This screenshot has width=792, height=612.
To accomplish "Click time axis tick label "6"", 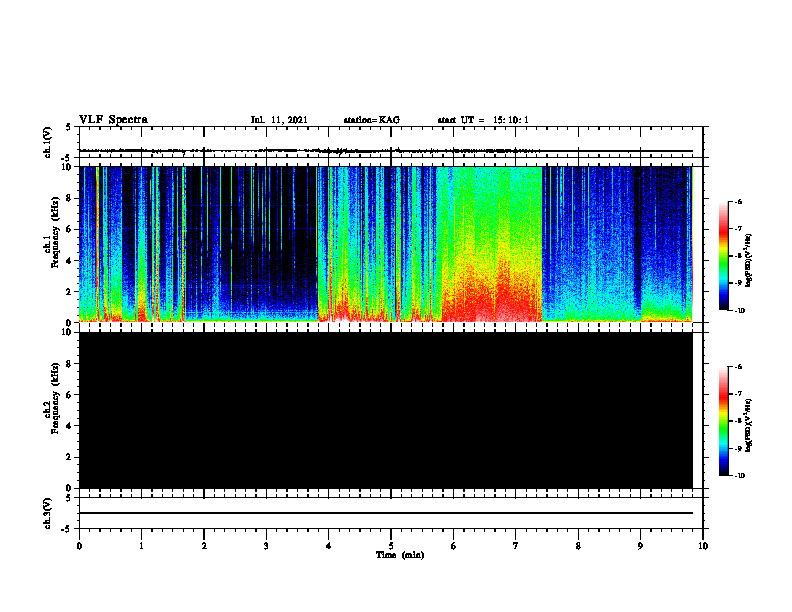I will (x=454, y=546).
